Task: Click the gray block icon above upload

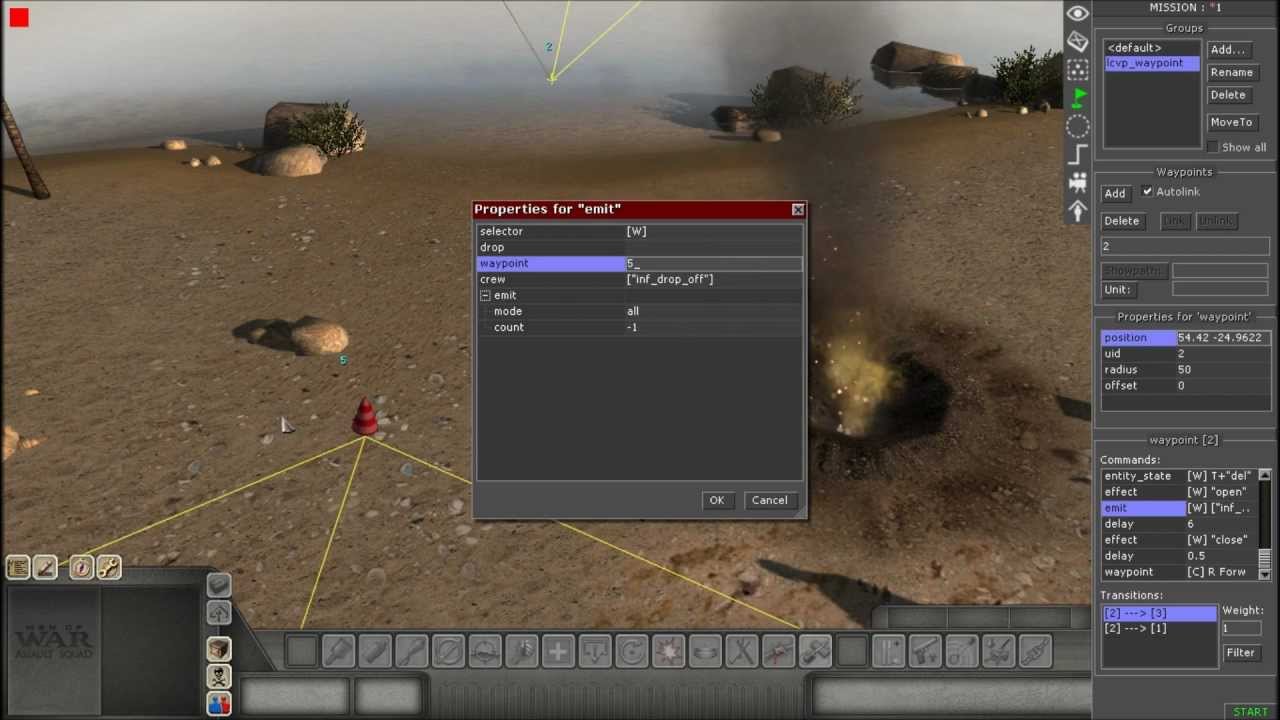Action: (x=219, y=585)
